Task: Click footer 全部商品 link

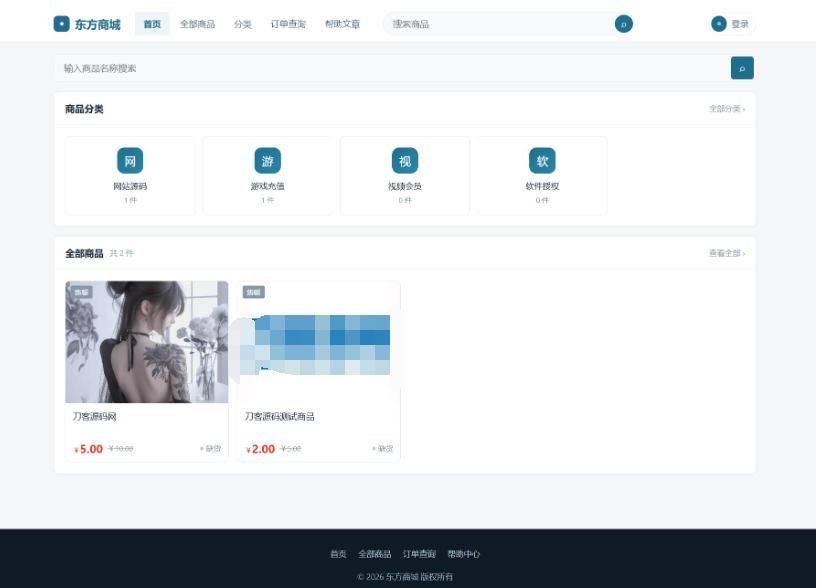Action: (x=375, y=554)
